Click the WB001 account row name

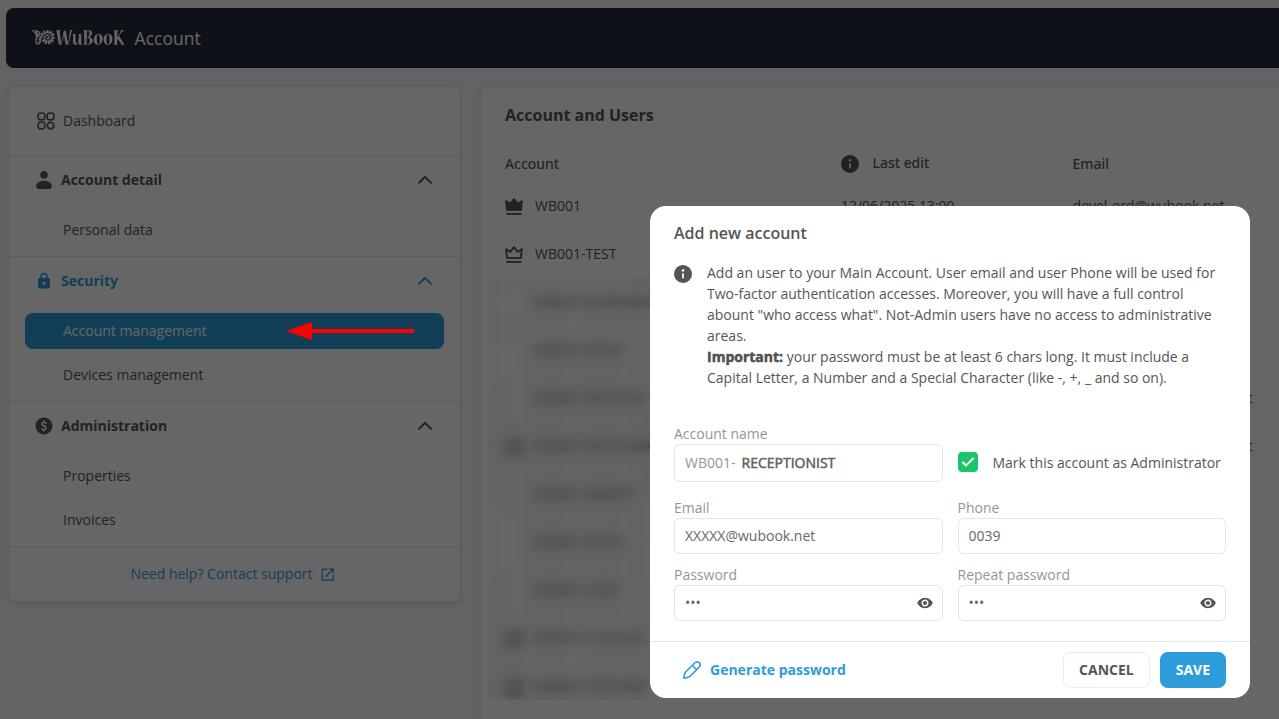tap(557, 206)
